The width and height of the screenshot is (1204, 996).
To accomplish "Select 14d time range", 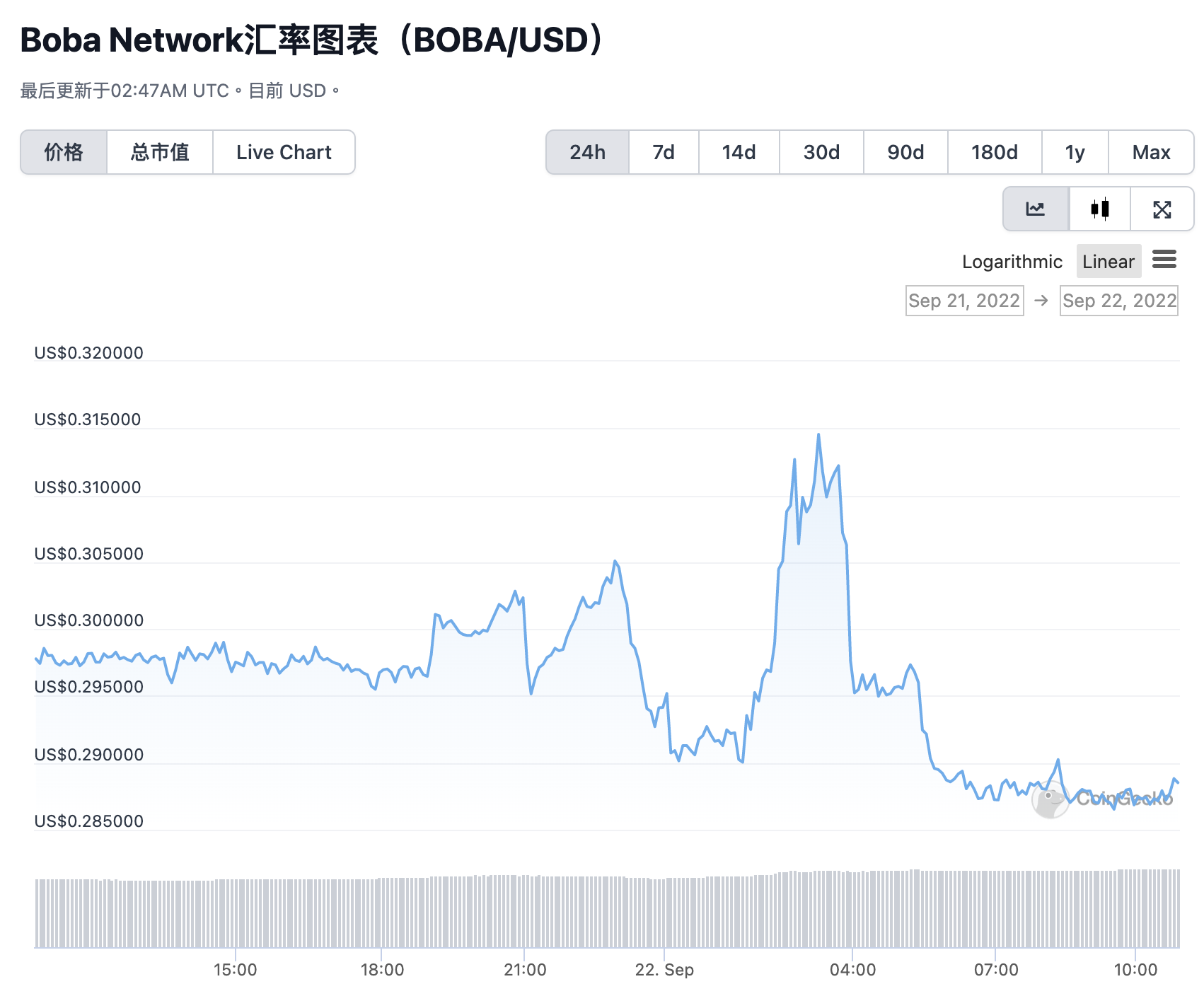I will [739, 152].
